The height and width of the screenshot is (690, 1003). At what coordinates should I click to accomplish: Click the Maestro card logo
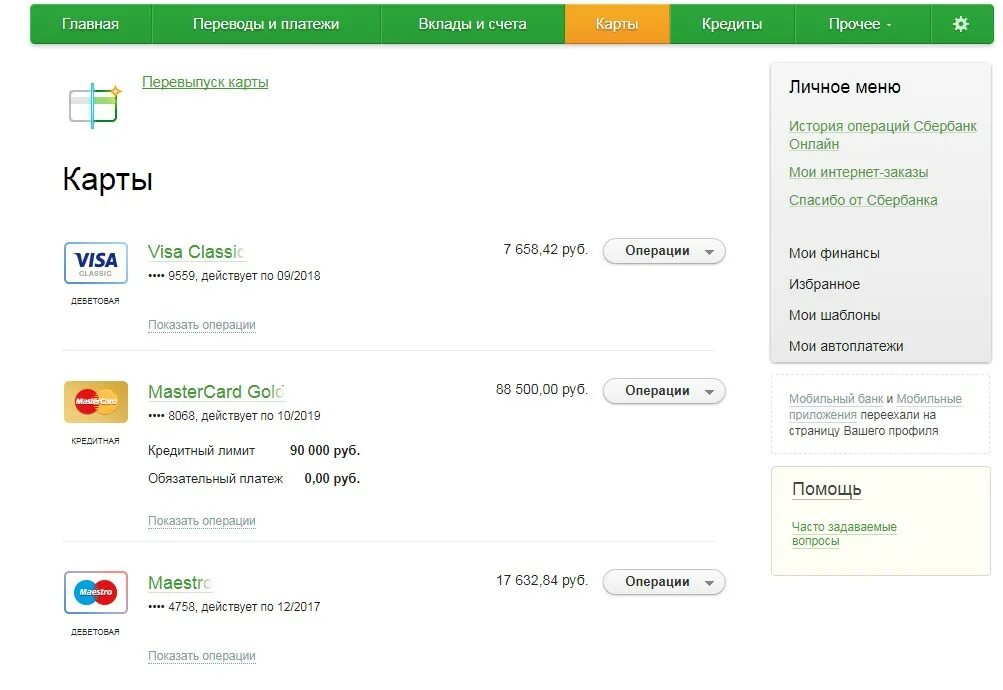[96, 592]
